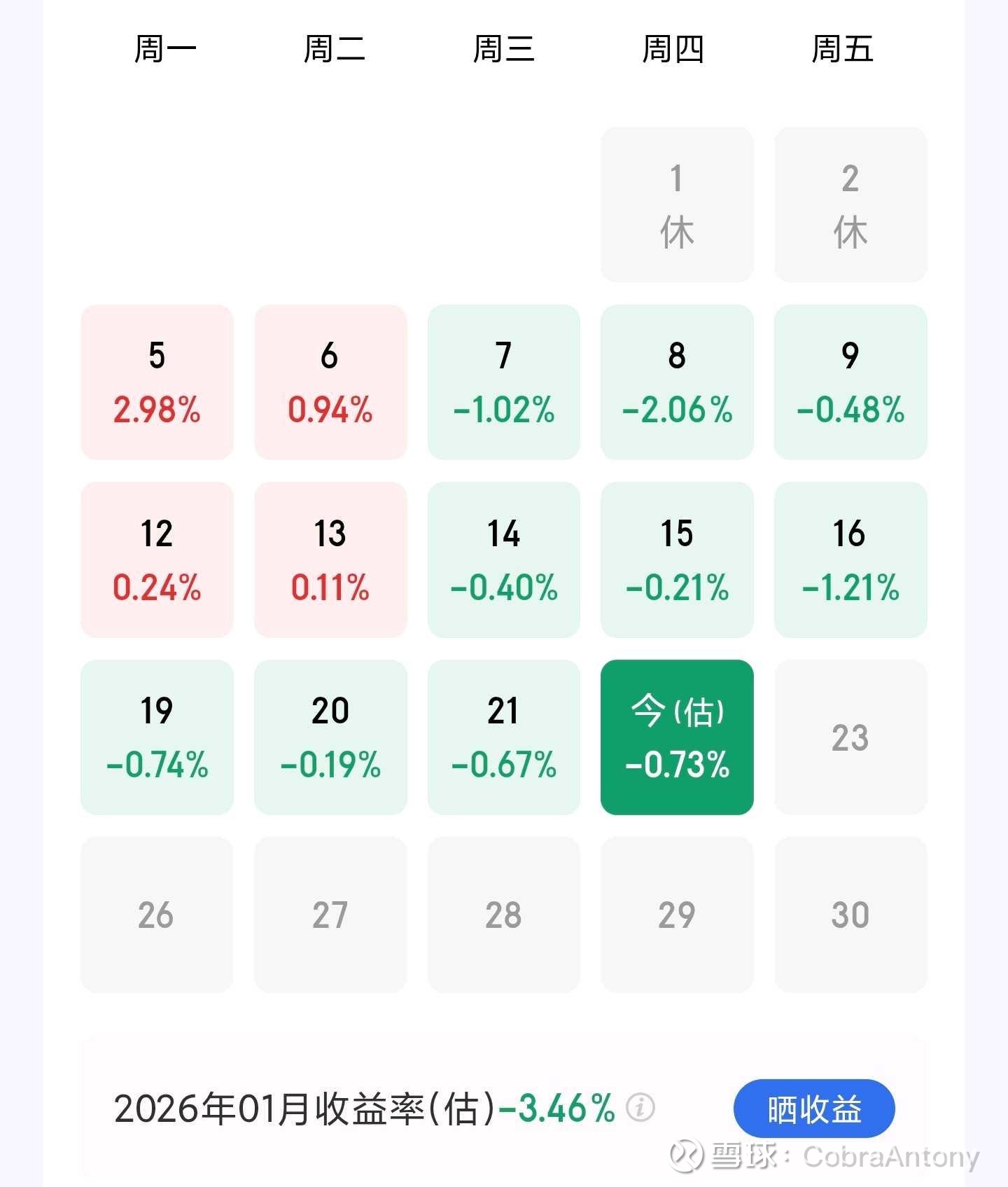1008x1187 pixels.
Task: Tap January 15 cell with -0.21%
Action: 677,560
